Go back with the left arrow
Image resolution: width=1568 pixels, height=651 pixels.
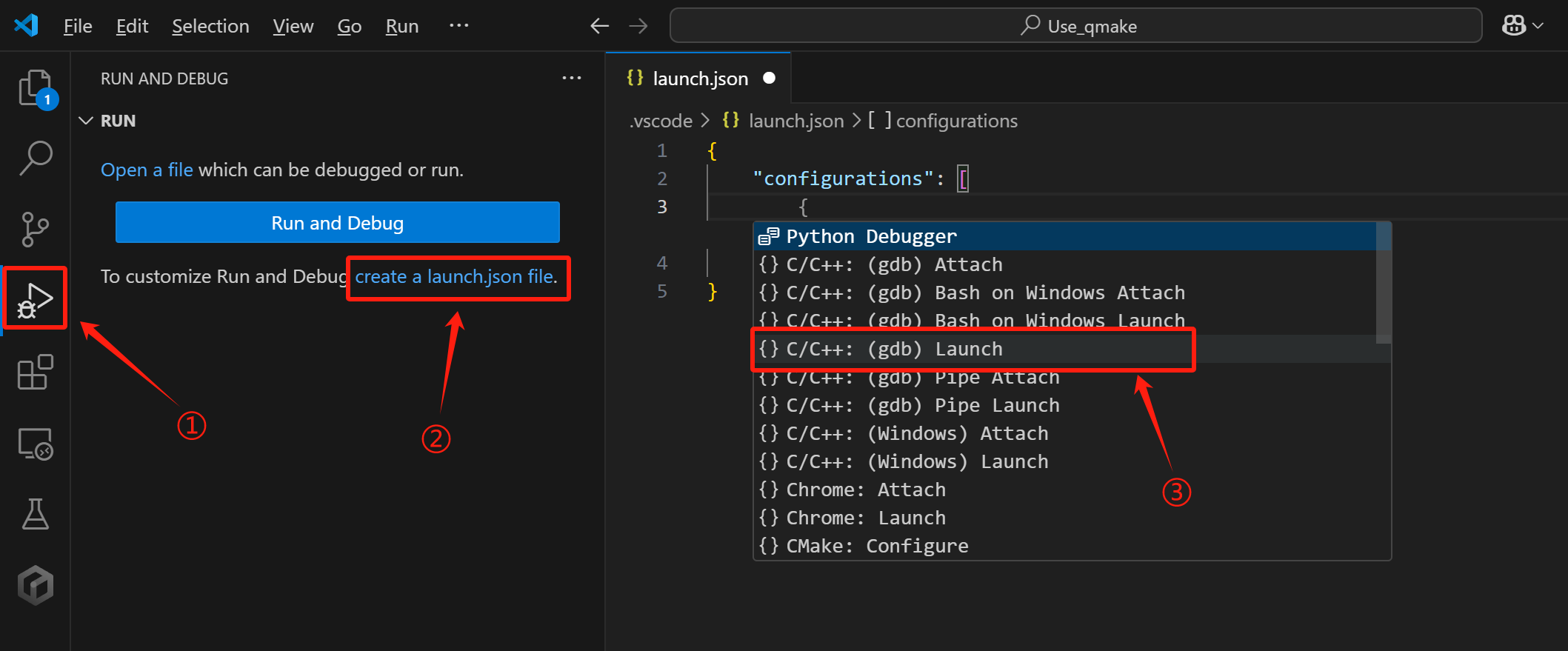pyautogui.click(x=599, y=26)
